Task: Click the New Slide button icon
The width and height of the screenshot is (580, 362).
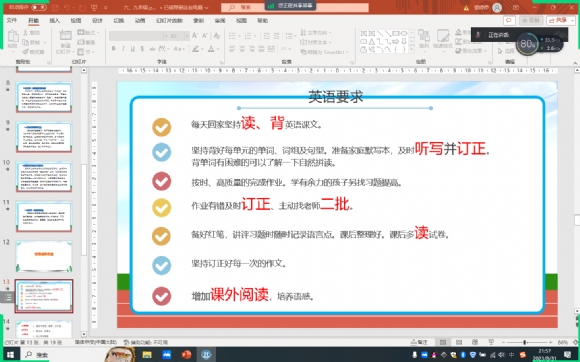Action: pyautogui.click(x=65, y=37)
